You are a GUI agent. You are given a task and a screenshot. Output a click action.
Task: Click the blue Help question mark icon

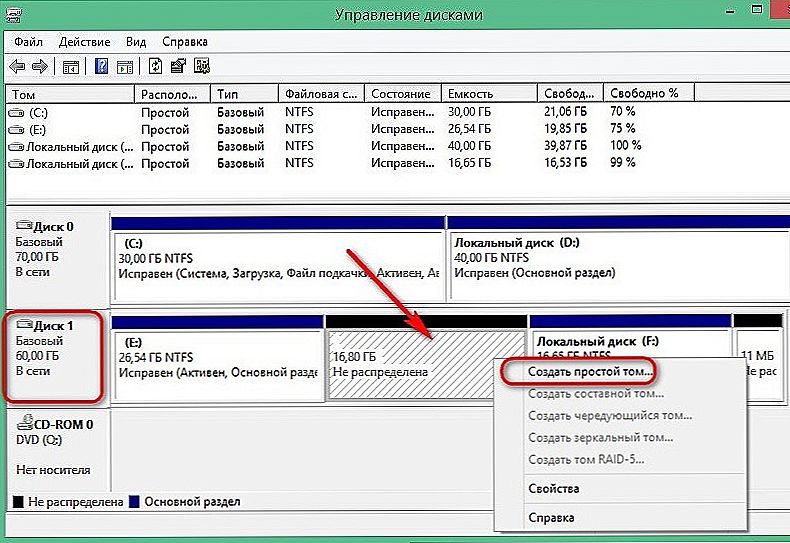(x=101, y=67)
